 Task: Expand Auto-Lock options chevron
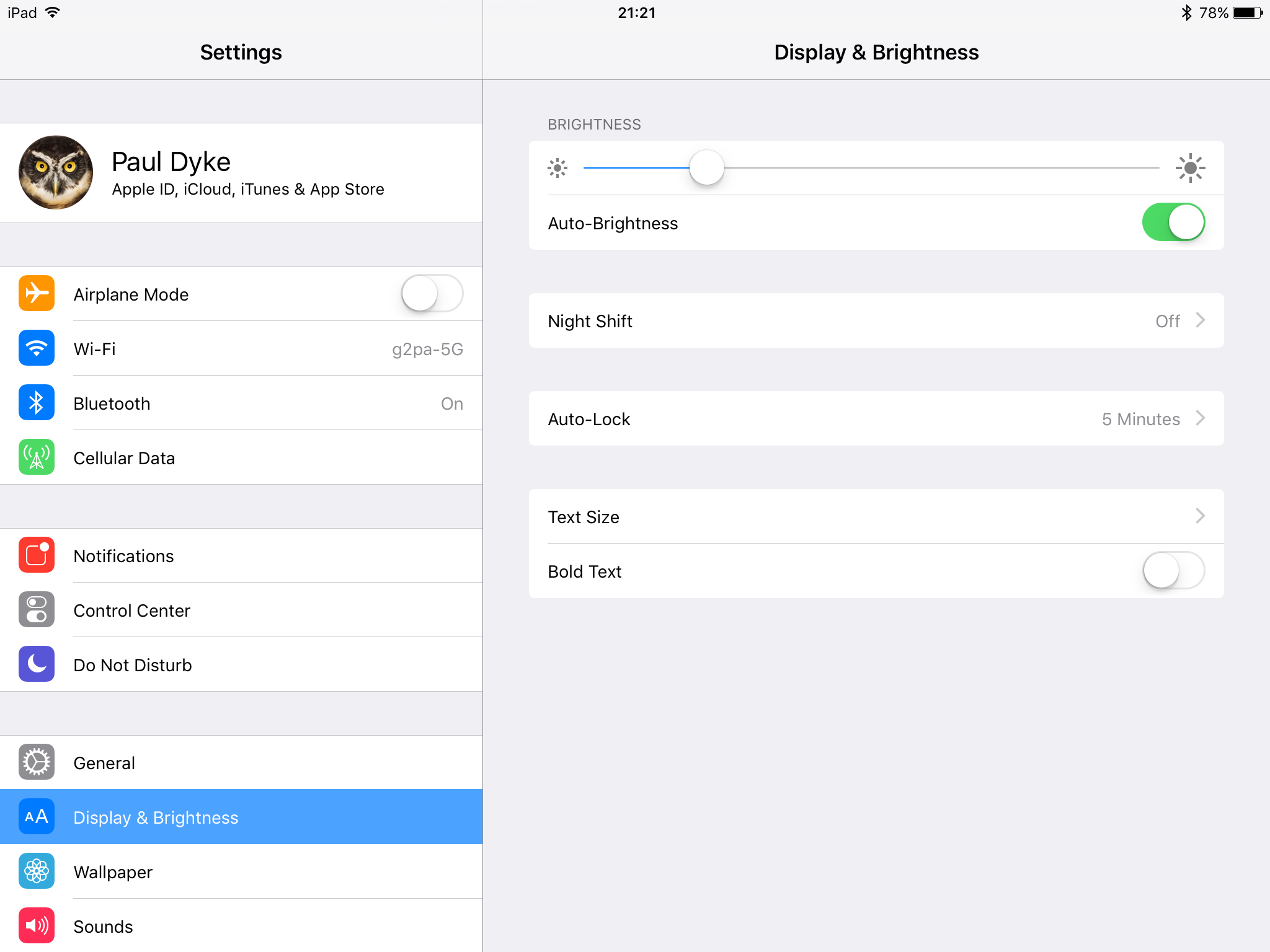(x=1200, y=418)
